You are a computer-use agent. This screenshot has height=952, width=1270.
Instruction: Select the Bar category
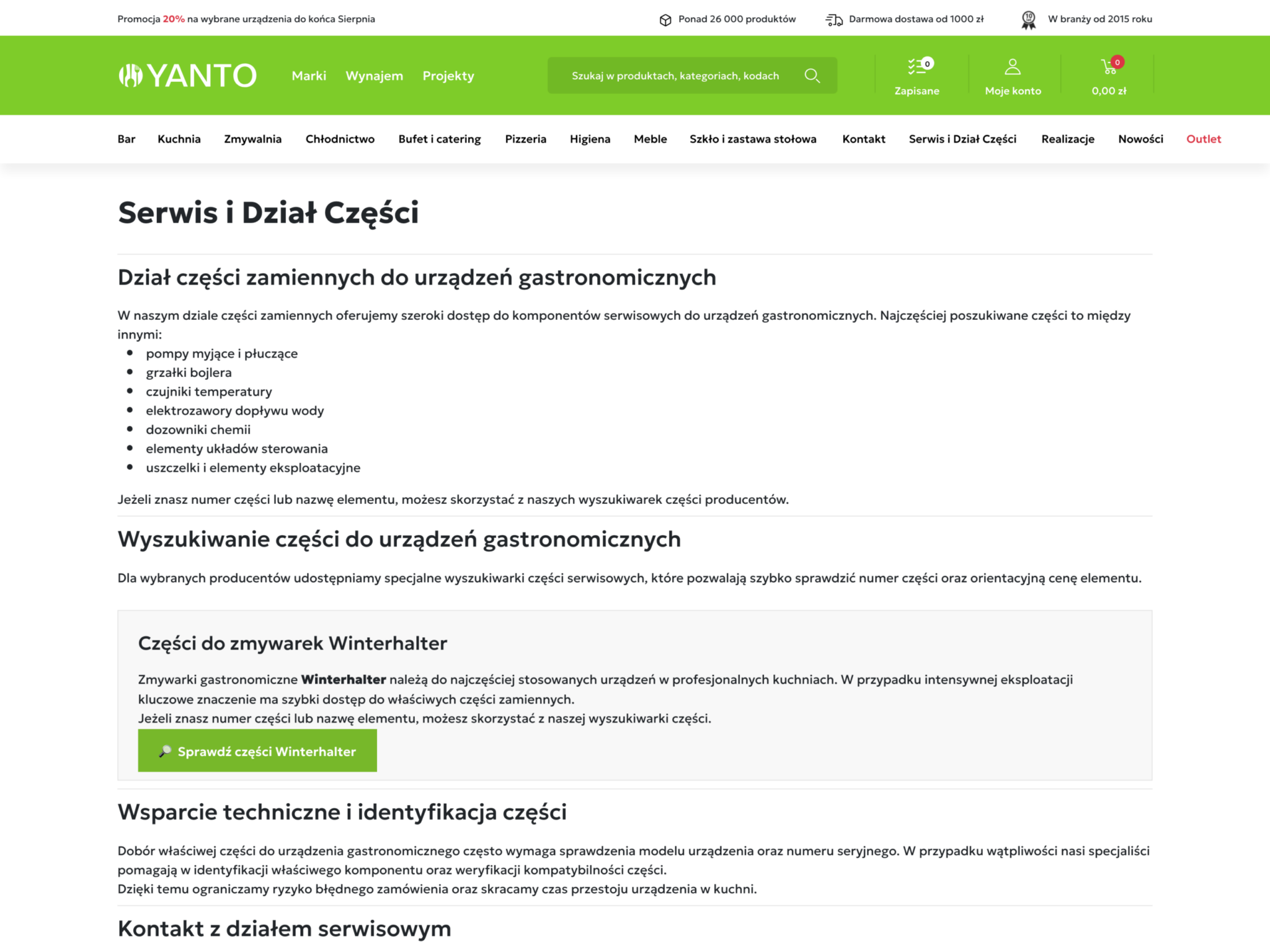(x=127, y=139)
